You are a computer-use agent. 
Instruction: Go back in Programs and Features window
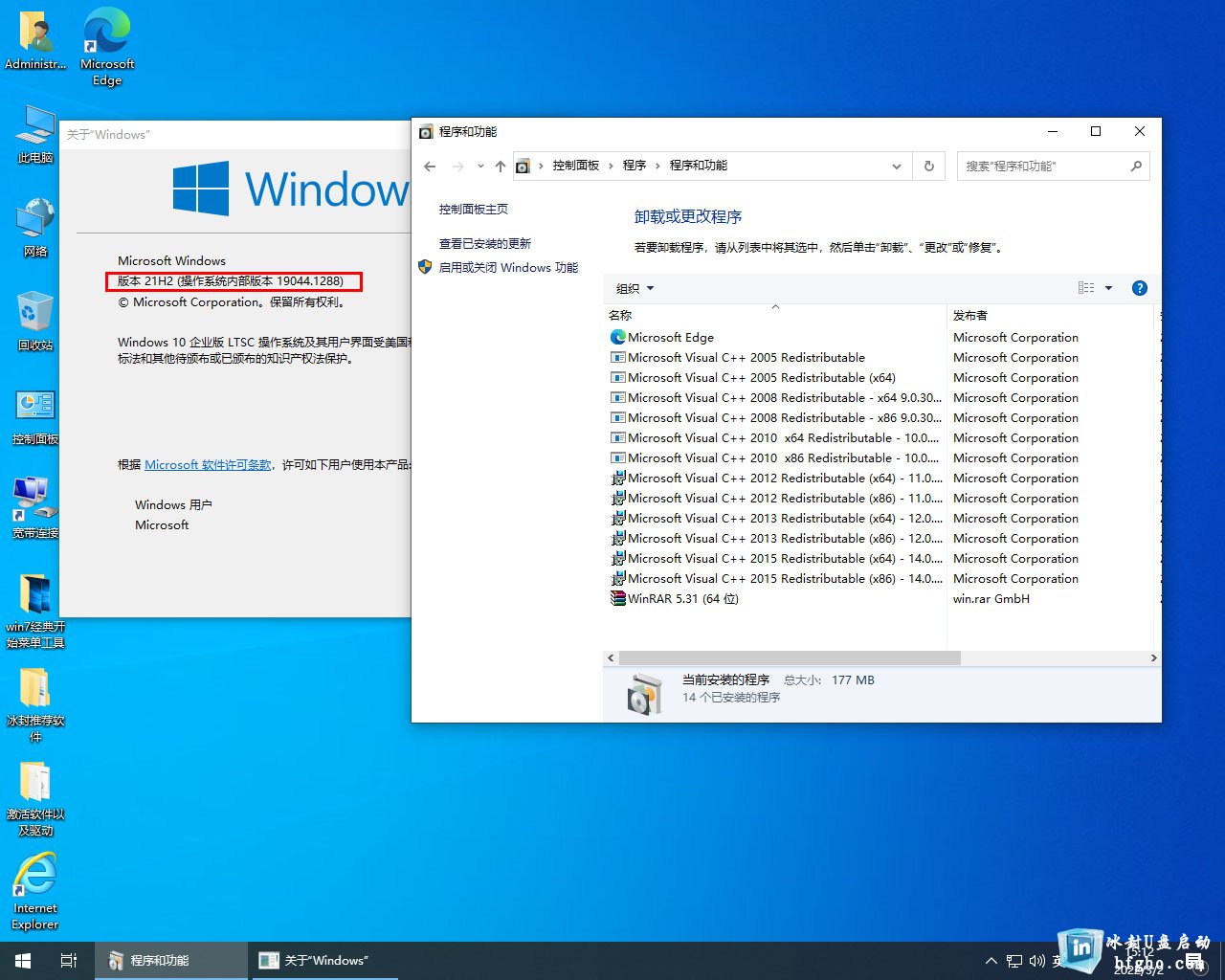430,166
